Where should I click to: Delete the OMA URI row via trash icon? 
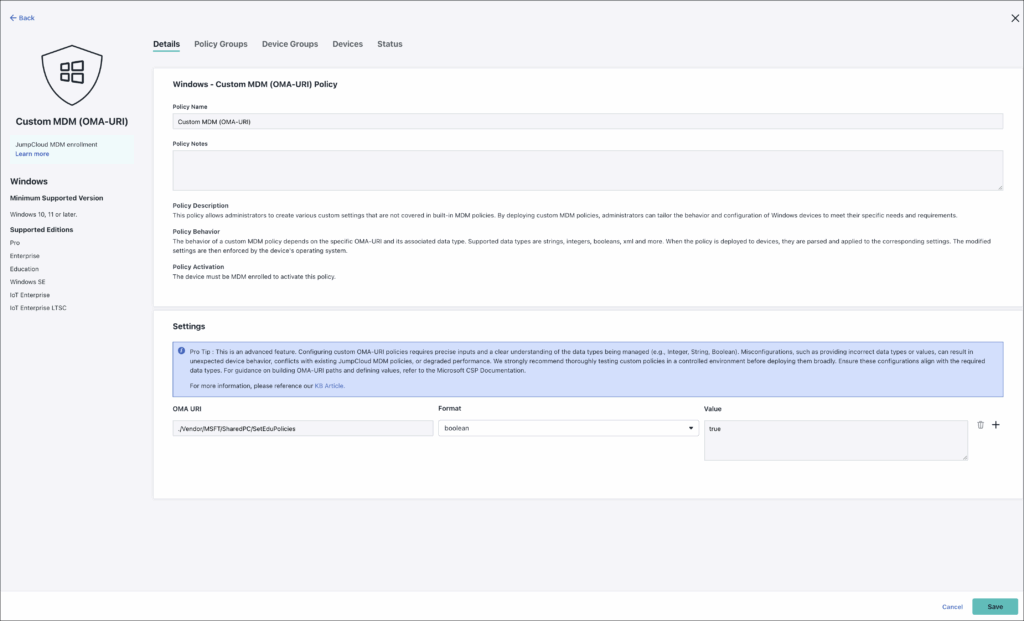(980, 425)
